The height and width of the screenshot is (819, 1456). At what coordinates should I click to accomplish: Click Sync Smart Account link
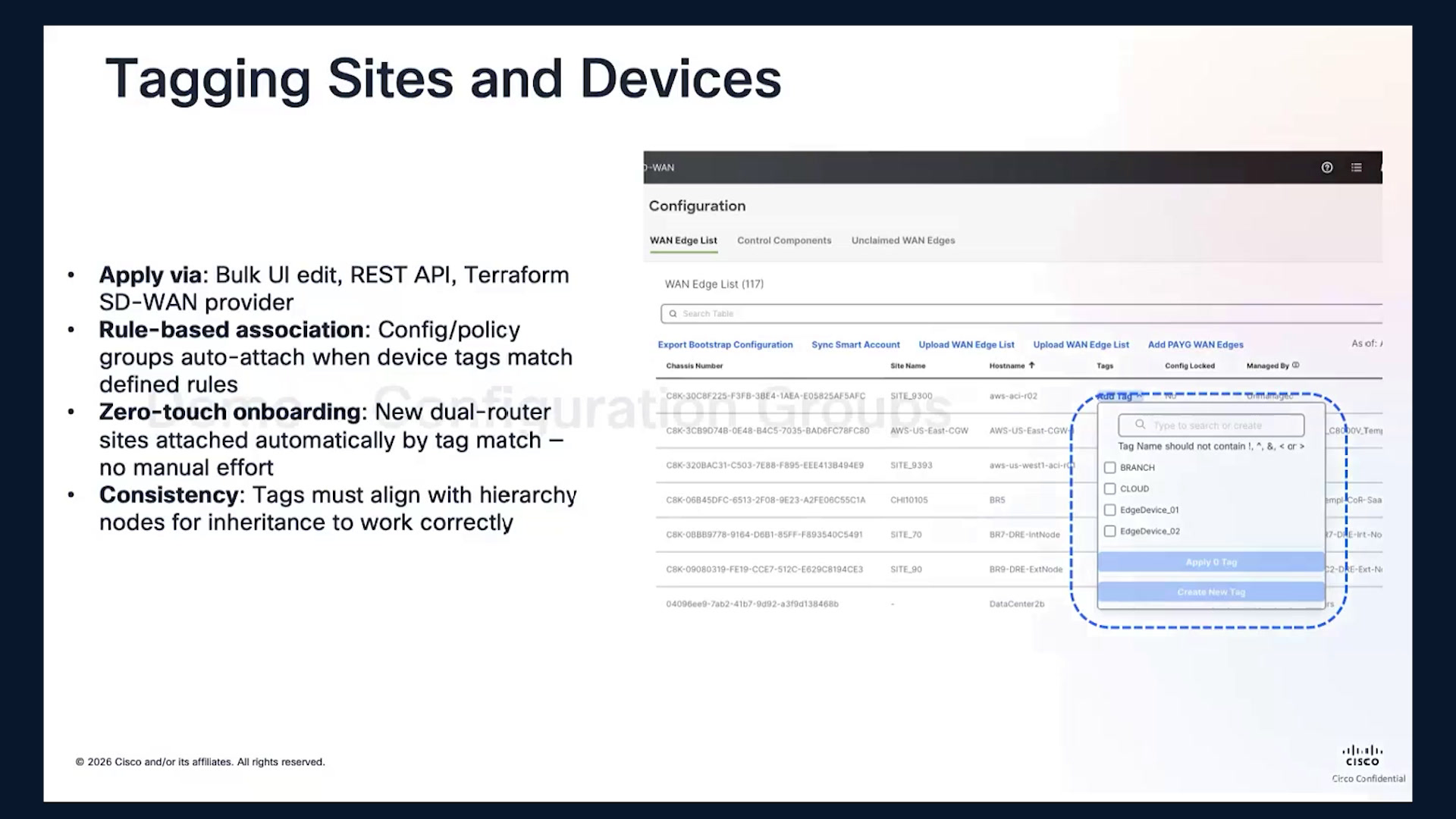tap(855, 344)
